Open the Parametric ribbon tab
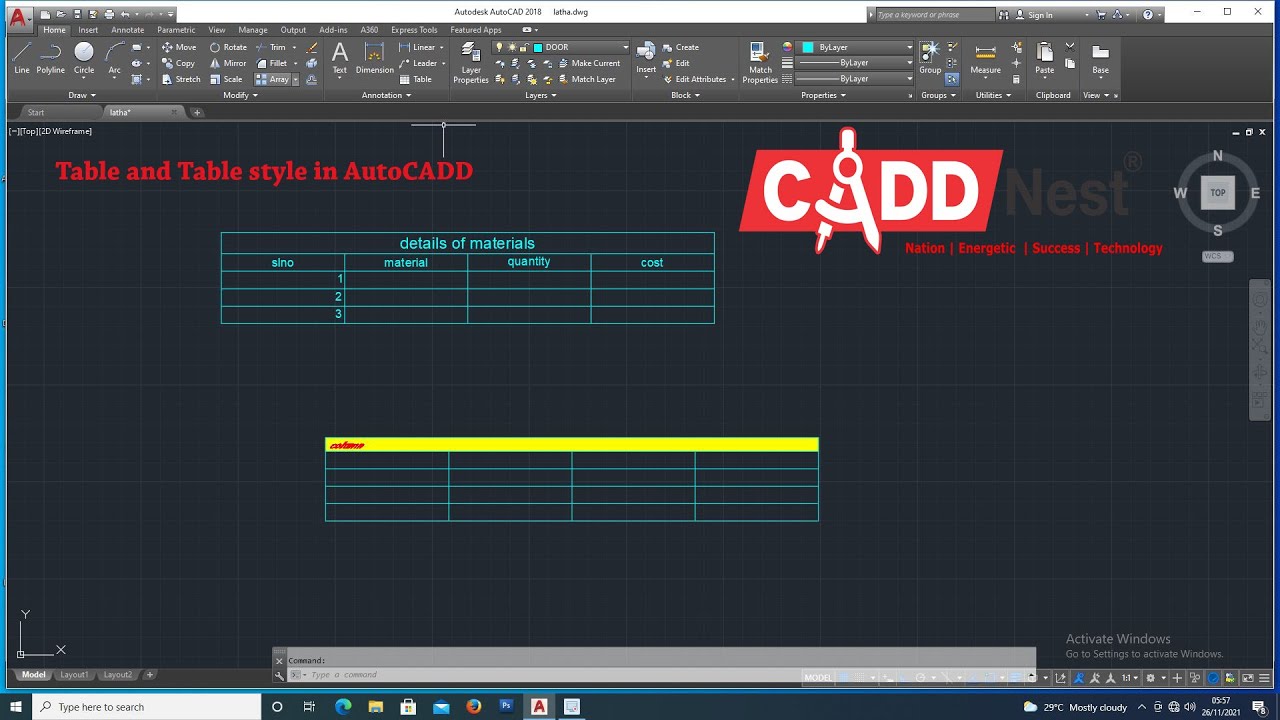1280x720 pixels. 176,30
